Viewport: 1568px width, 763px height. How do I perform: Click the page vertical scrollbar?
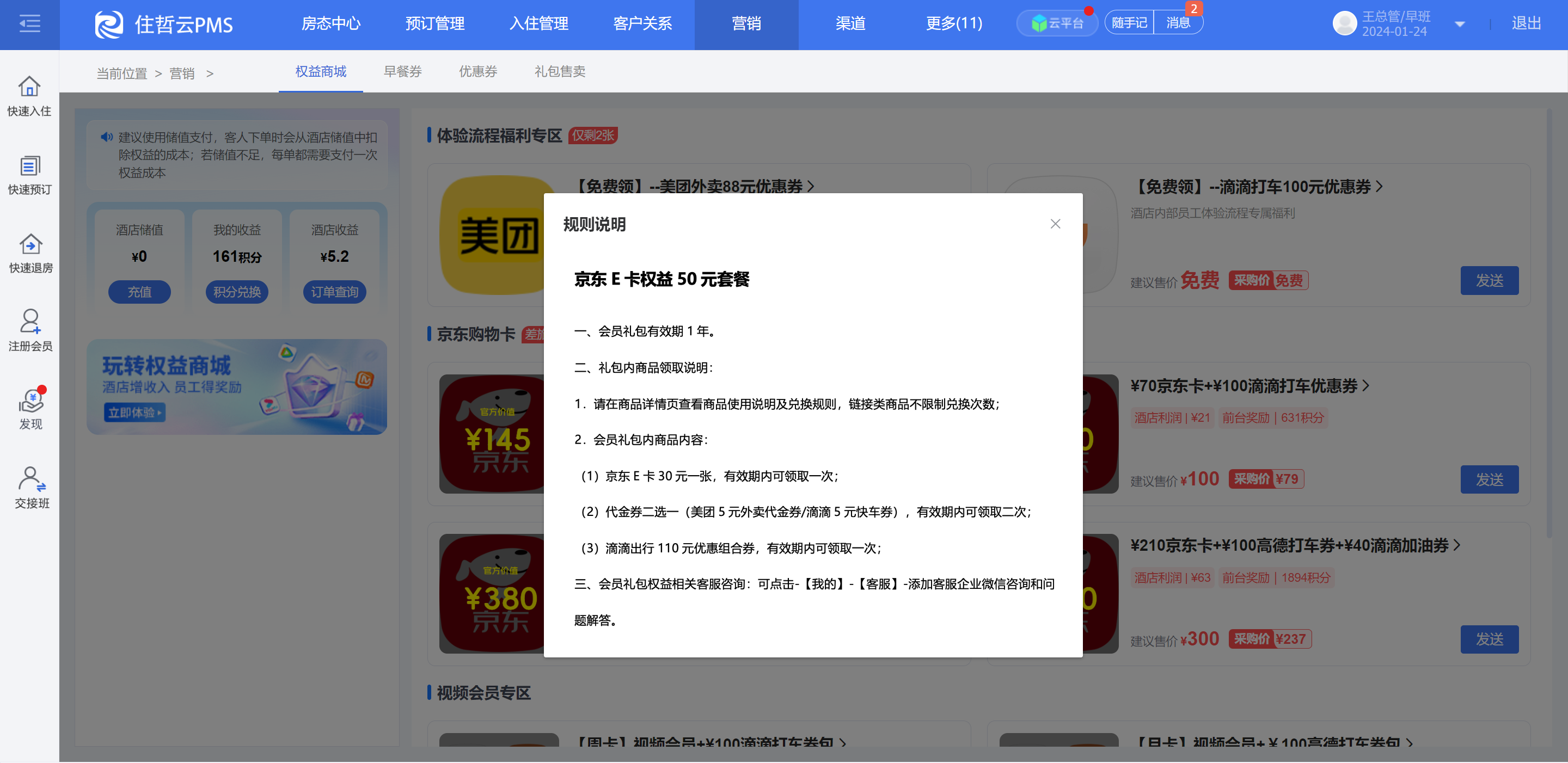pos(1549,323)
